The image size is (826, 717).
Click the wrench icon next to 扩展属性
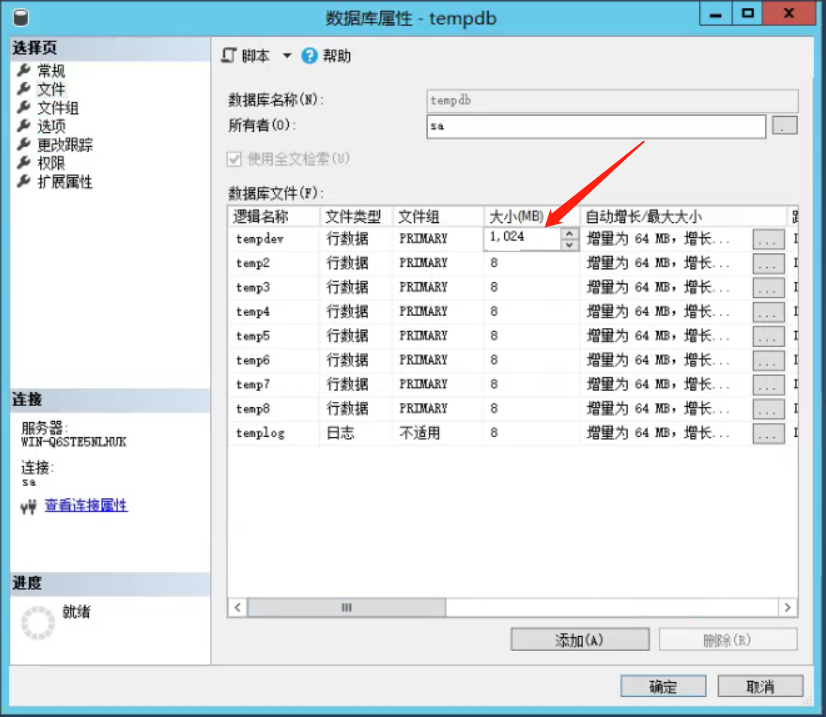coord(24,182)
